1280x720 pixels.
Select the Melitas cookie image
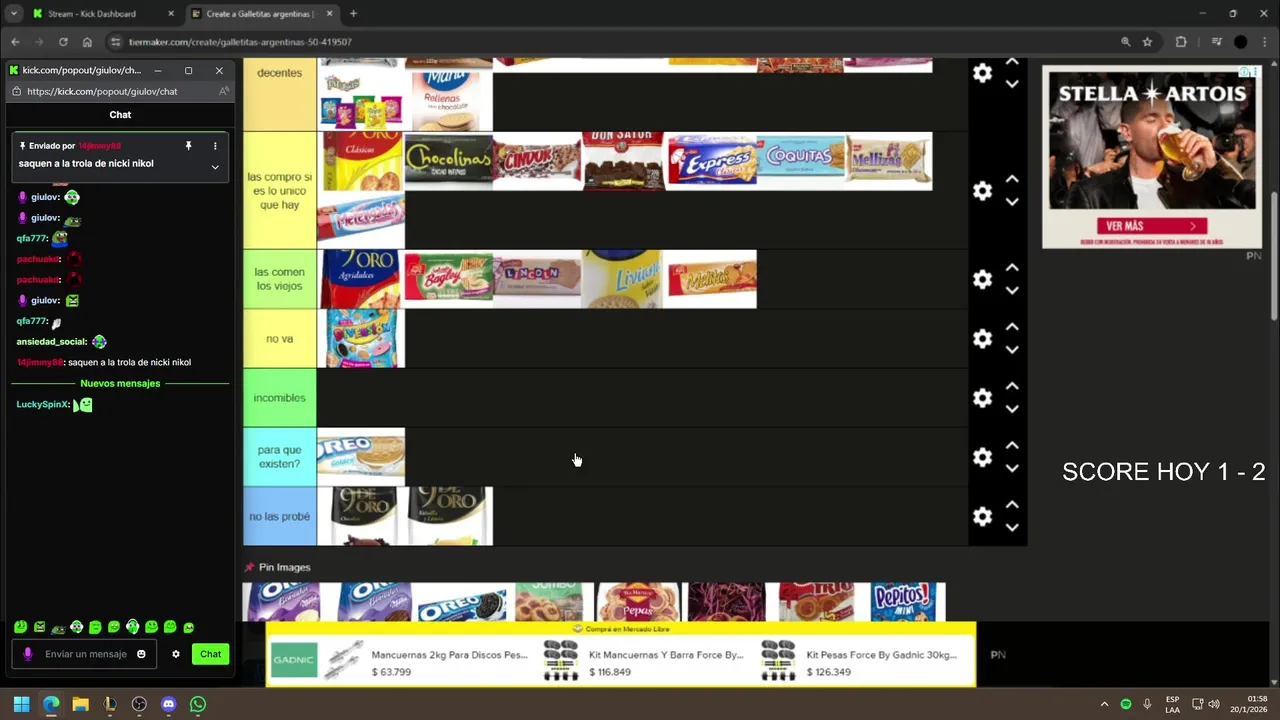[712, 279]
